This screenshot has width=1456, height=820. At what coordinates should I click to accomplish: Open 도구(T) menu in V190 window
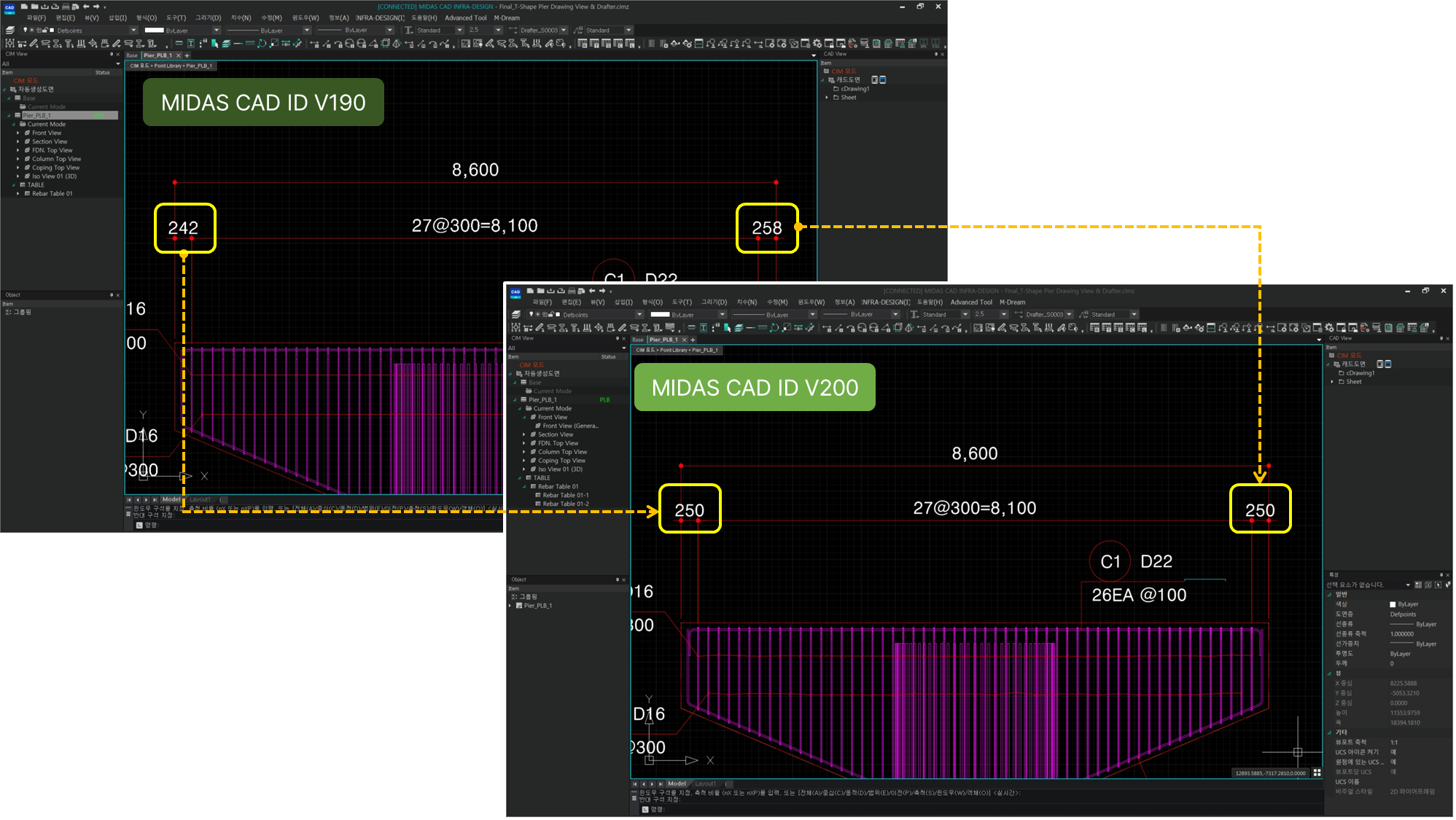coord(176,17)
